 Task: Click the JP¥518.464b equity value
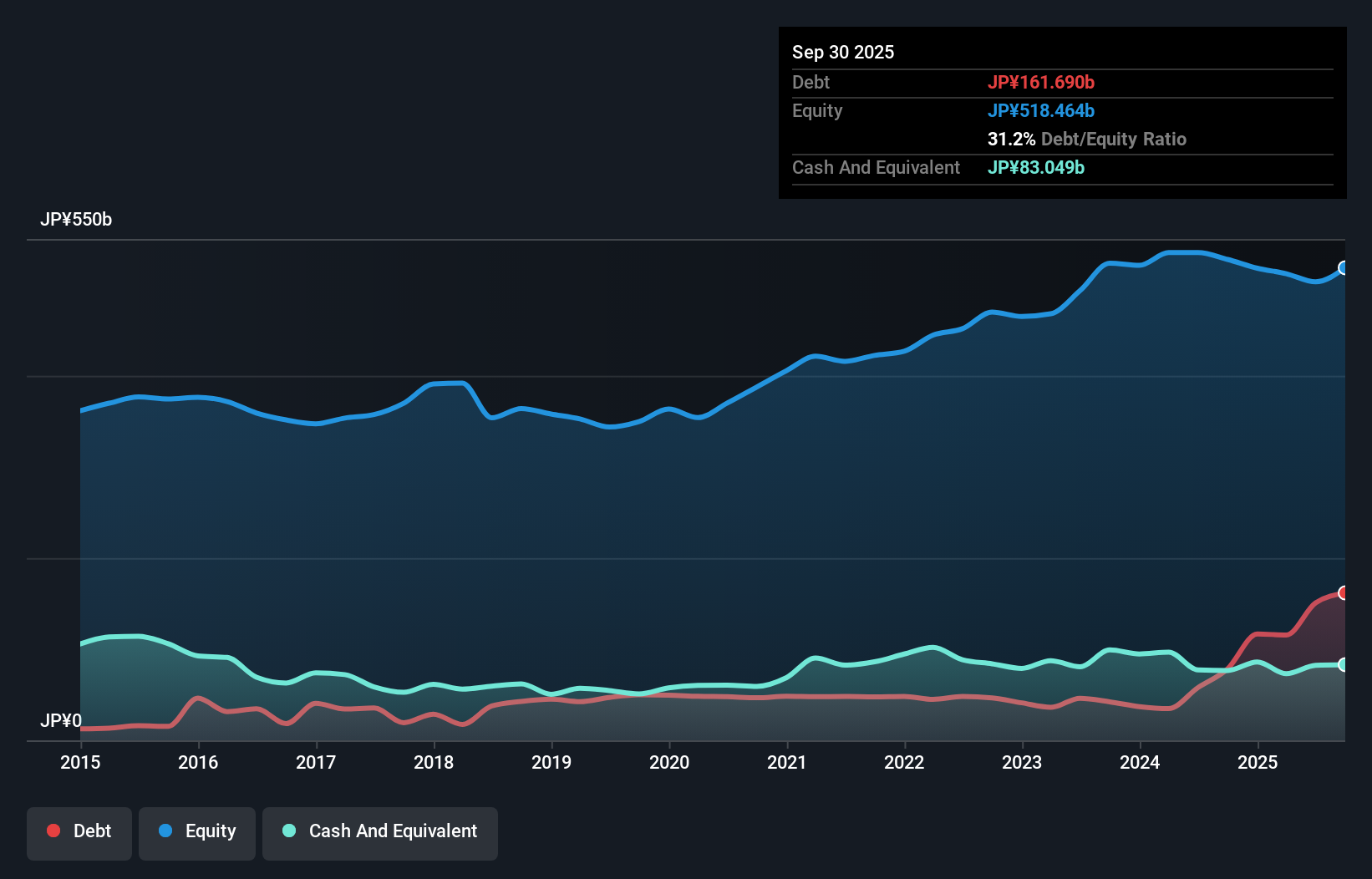[1041, 110]
